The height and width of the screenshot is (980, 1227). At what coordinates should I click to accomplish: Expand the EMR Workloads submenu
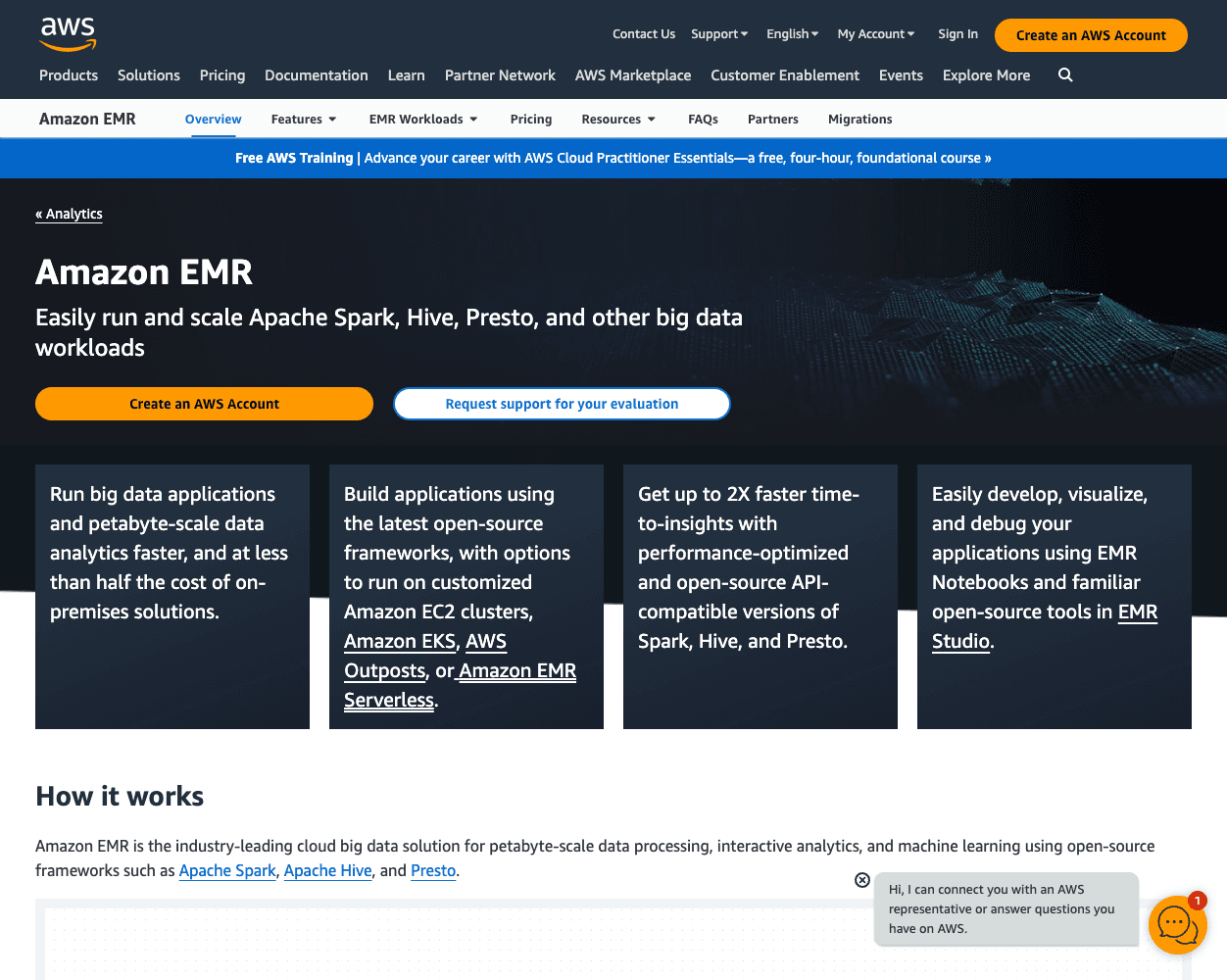point(423,120)
